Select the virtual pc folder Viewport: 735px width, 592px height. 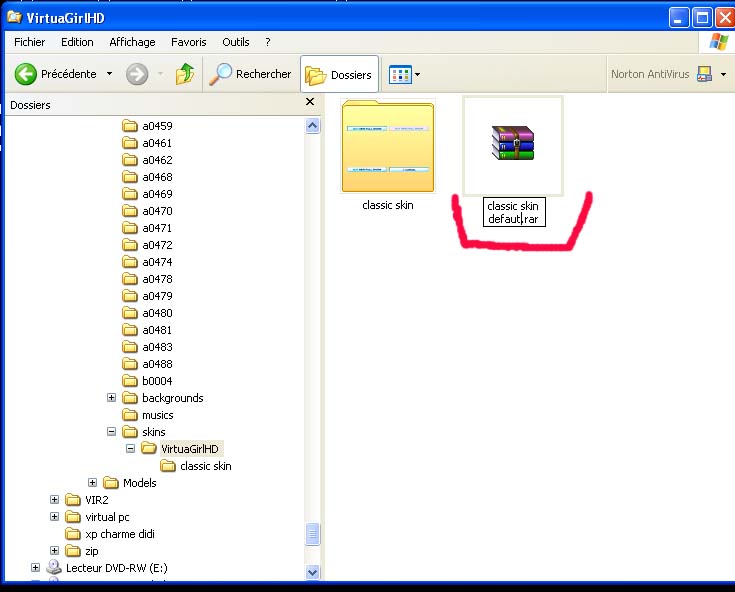click(97, 517)
